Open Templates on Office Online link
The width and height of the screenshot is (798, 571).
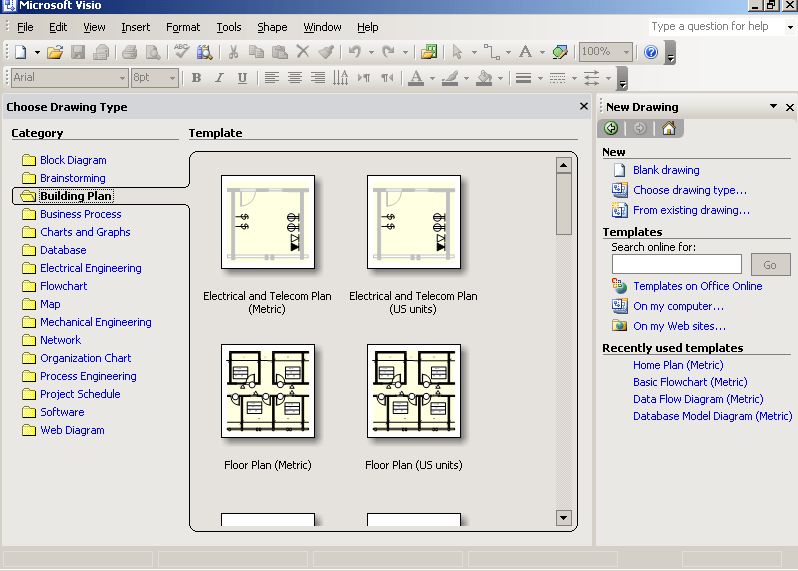tap(697, 286)
